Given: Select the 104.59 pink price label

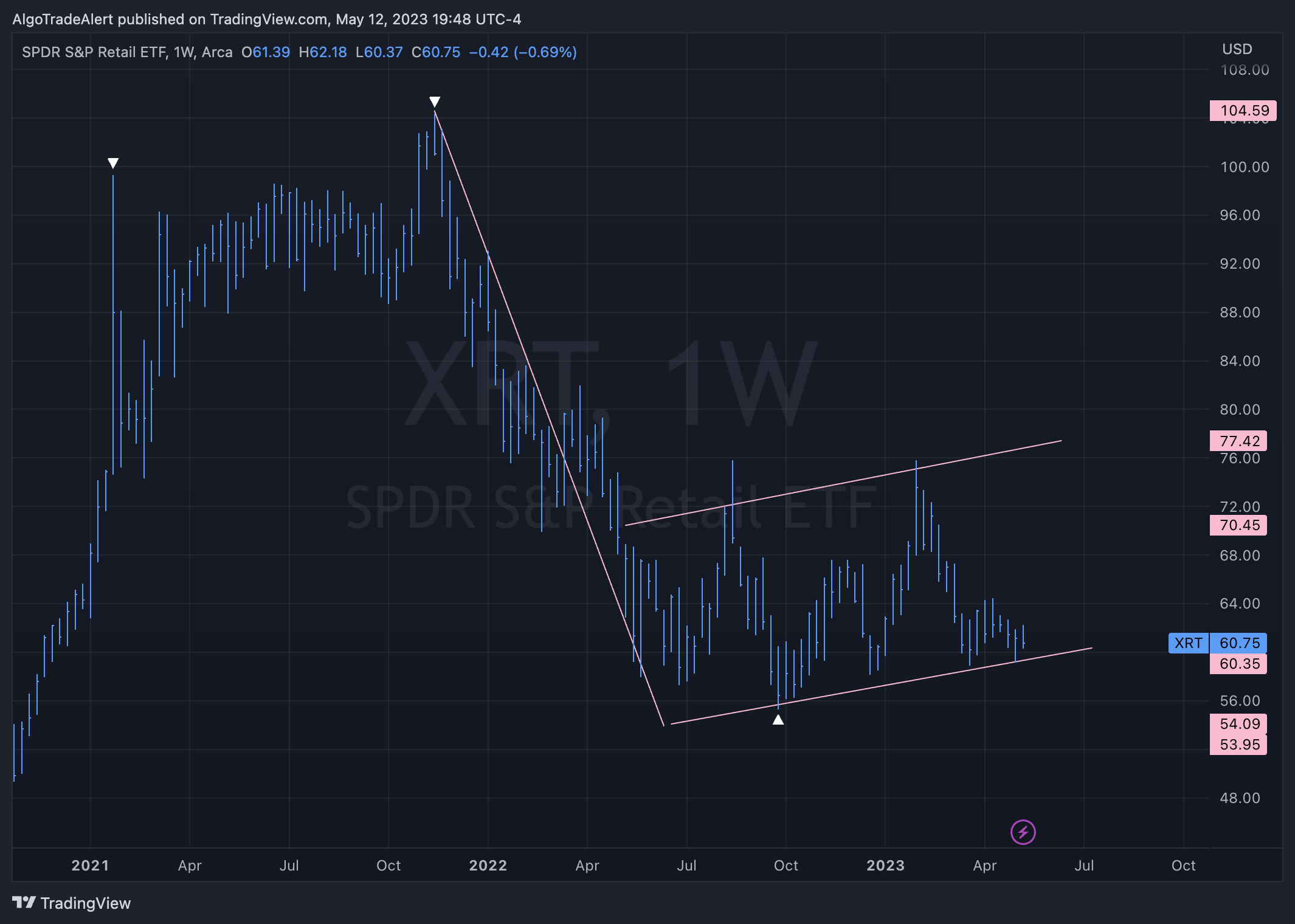Looking at the screenshot, I should click(1243, 111).
